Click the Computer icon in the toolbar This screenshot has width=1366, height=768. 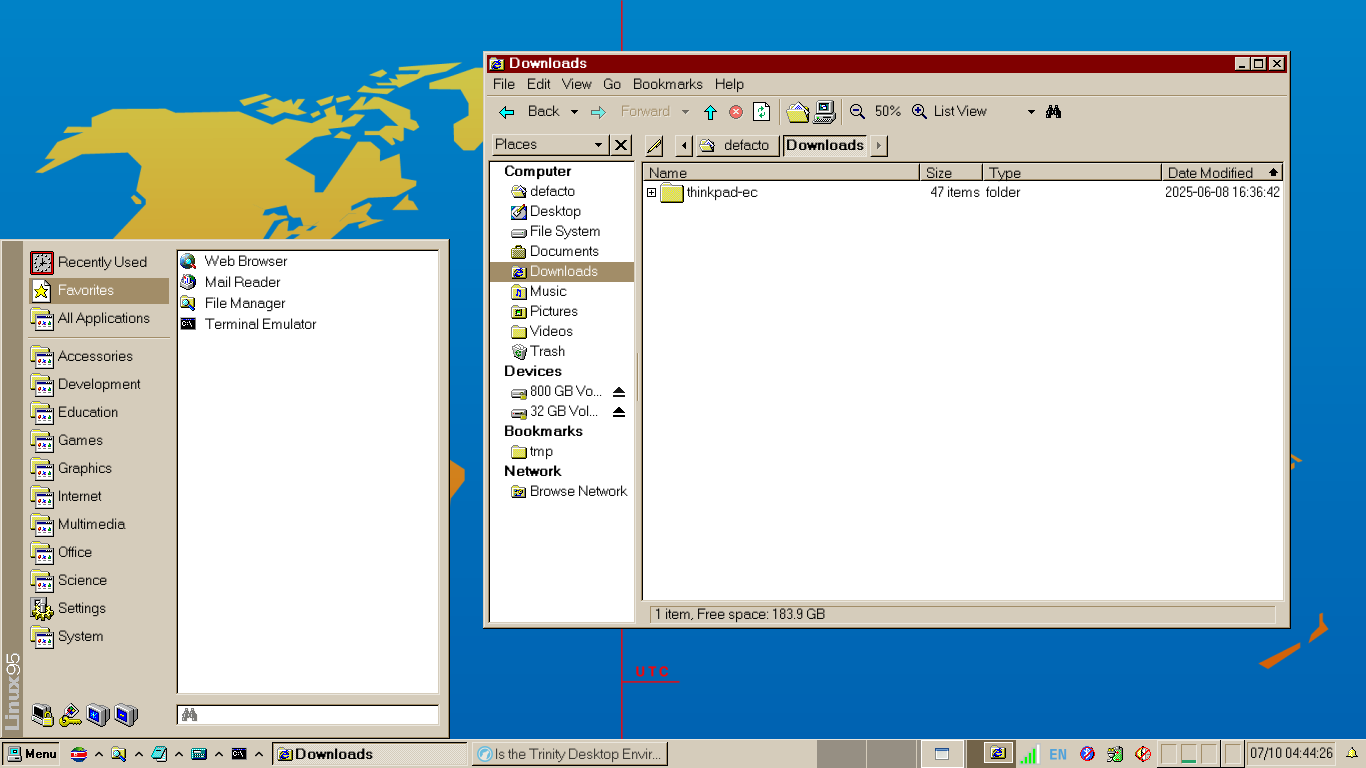(824, 112)
